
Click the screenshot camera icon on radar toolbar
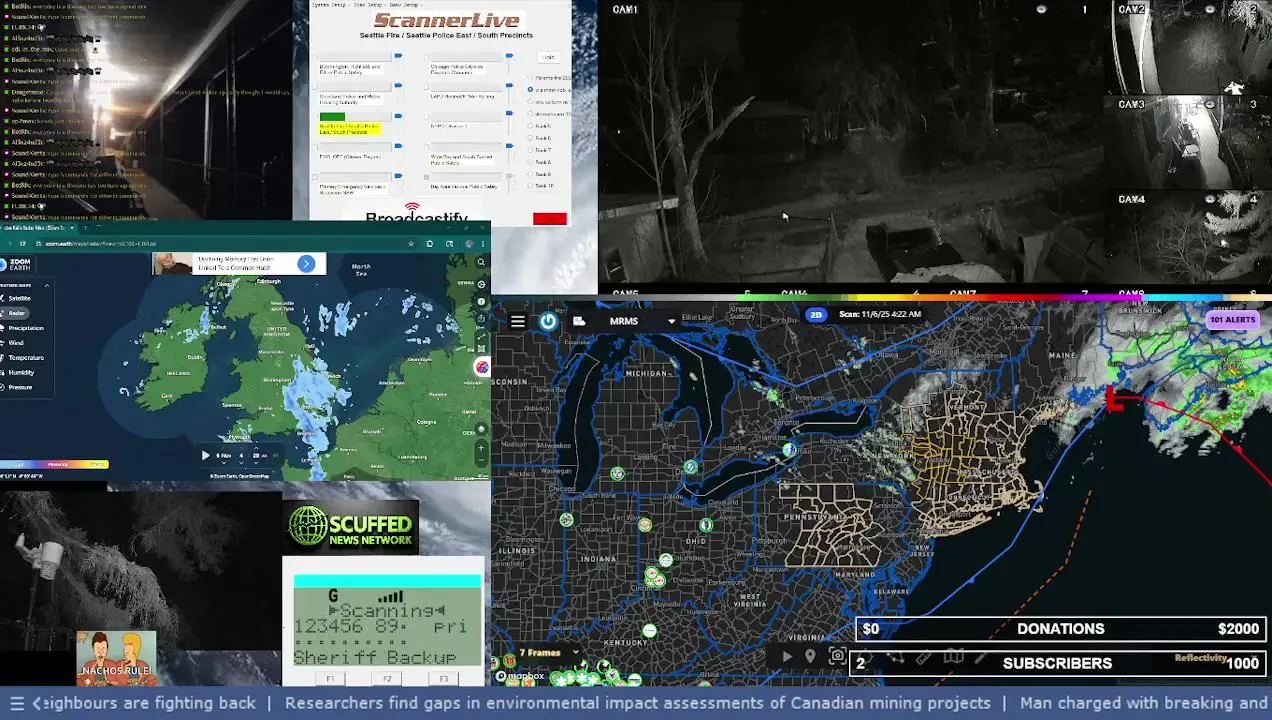838,656
